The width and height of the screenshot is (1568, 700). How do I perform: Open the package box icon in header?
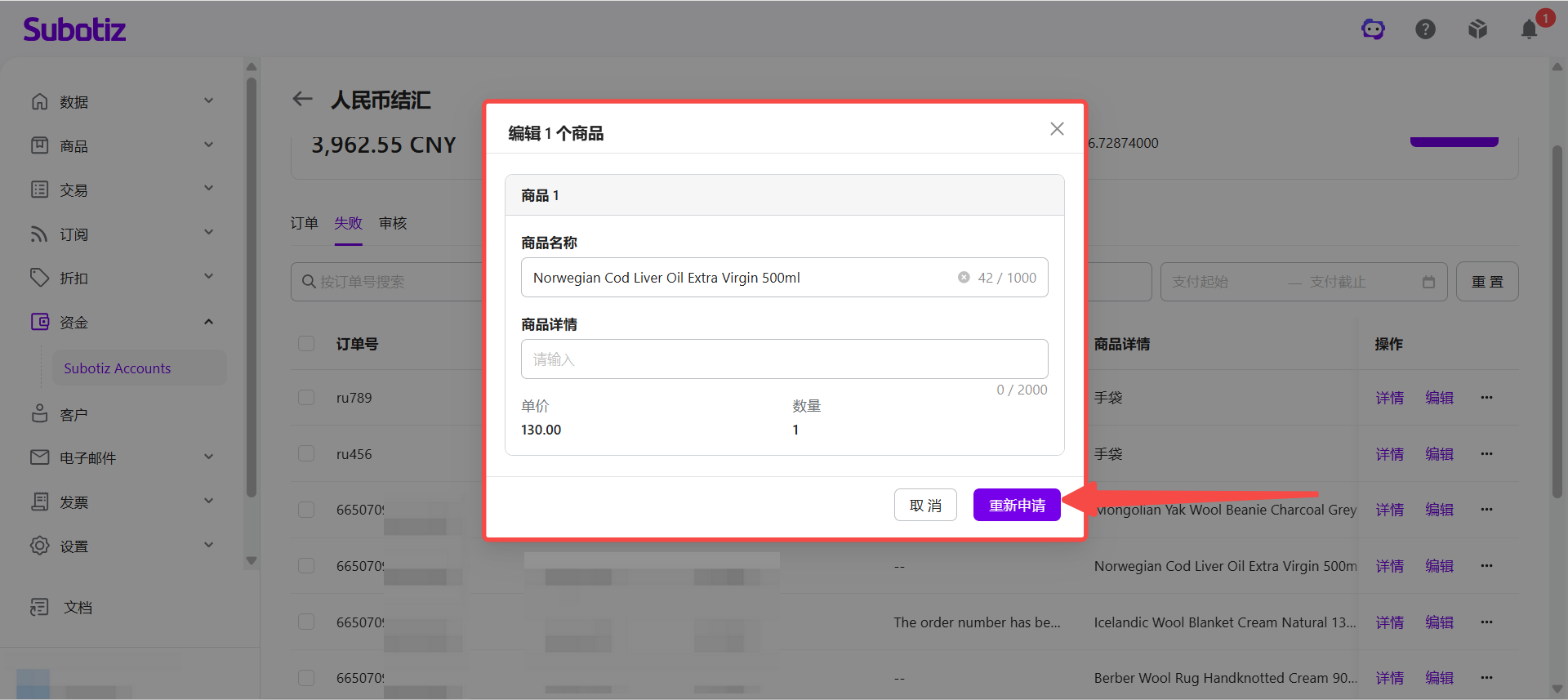(1477, 29)
